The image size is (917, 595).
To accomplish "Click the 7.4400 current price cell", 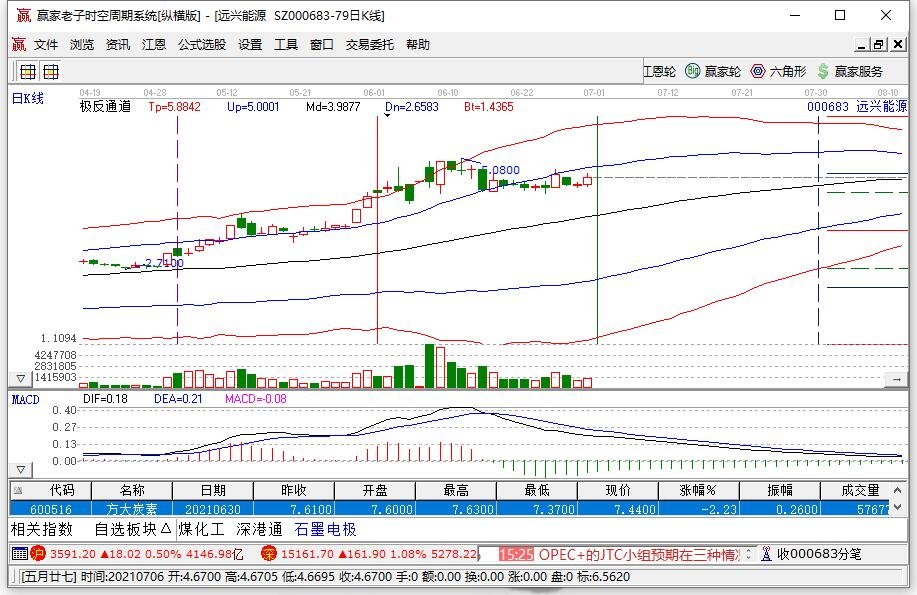I will click(618, 509).
